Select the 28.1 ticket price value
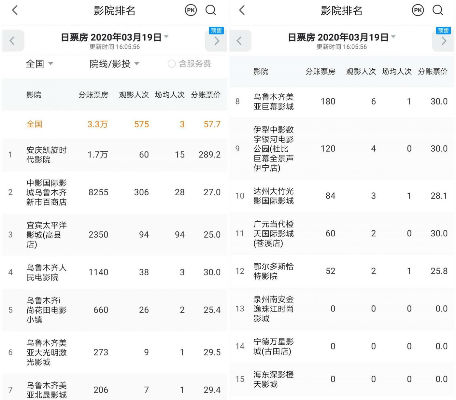The height and width of the screenshot is (400, 456). click(x=439, y=196)
